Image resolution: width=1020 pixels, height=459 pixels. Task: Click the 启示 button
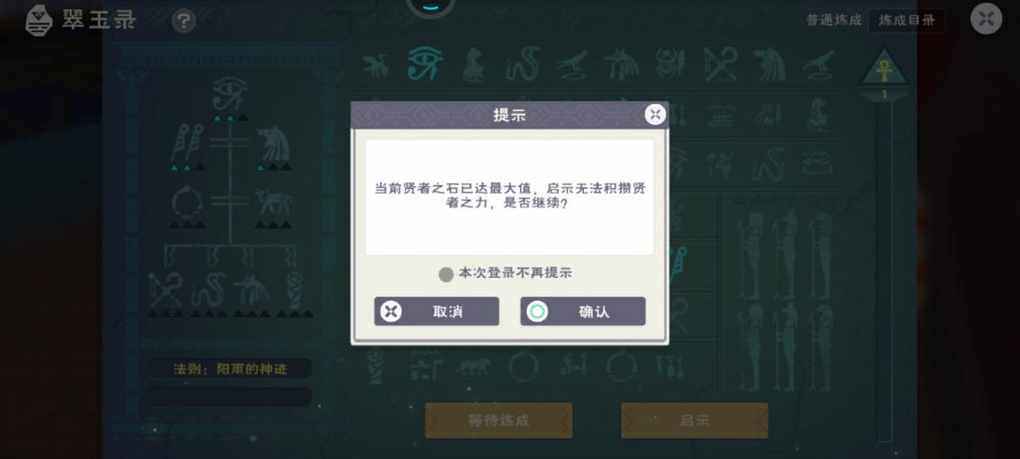click(695, 420)
